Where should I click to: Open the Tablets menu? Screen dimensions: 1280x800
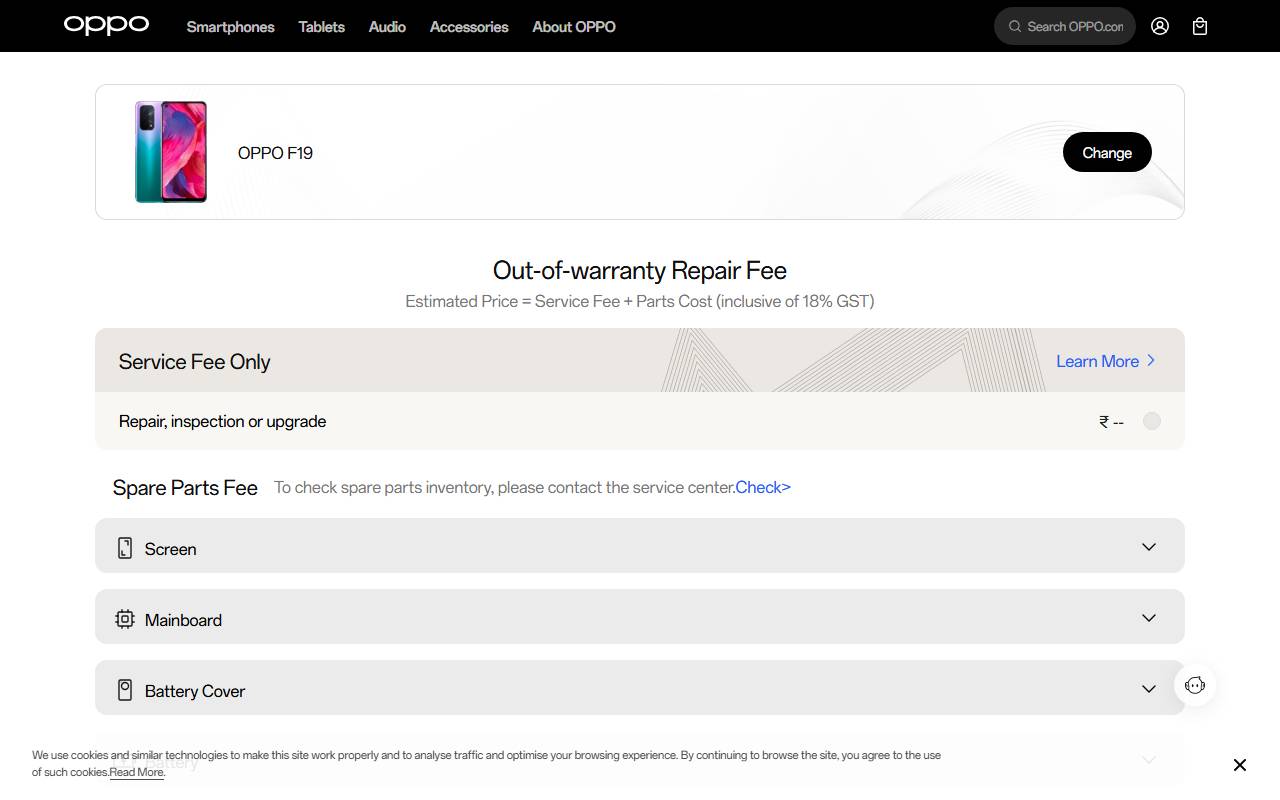tap(321, 27)
